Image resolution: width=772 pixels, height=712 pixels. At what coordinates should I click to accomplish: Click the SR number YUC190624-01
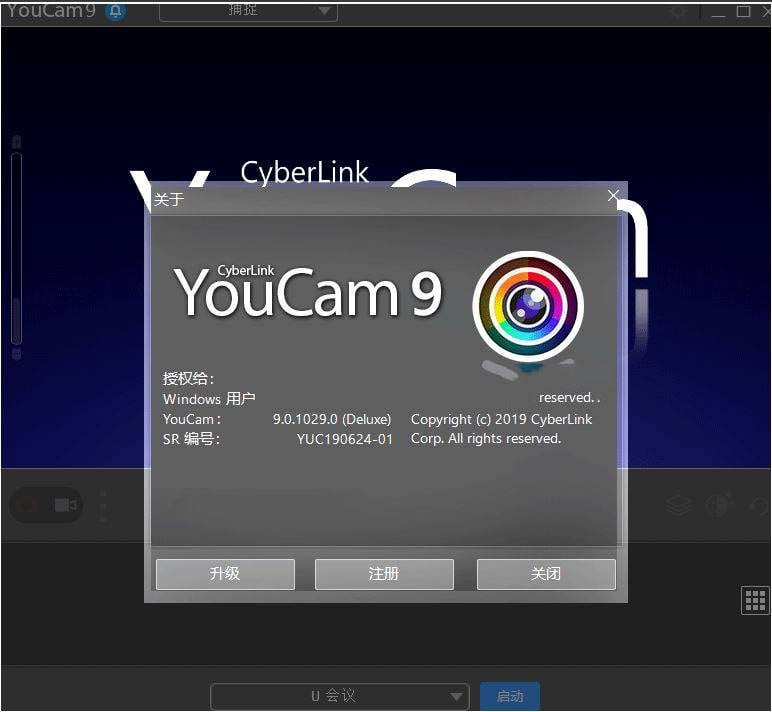point(345,439)
